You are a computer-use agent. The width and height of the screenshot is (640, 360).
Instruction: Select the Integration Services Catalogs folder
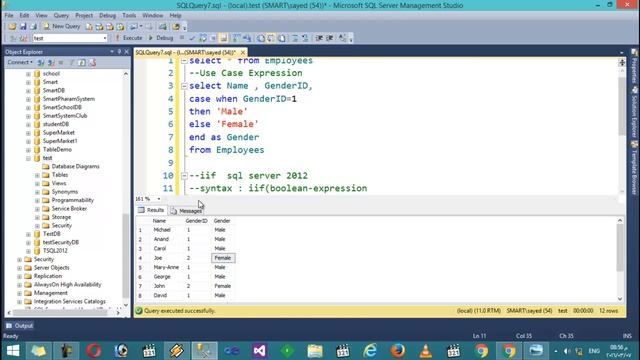click(x=69, y=301)
